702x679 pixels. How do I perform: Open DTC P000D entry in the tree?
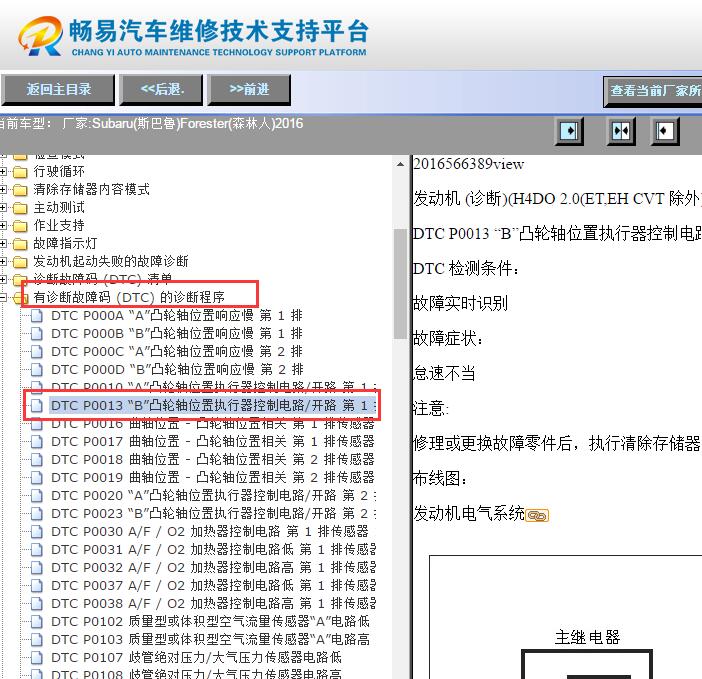click(177, 369)
